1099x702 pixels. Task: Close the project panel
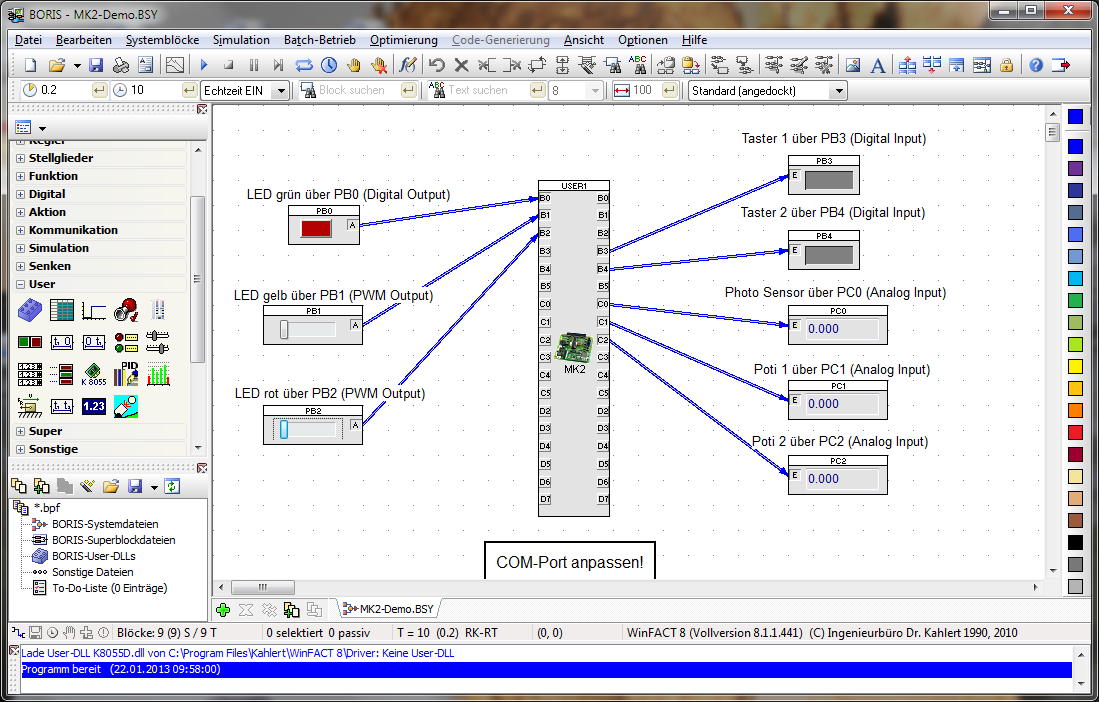pos(203,468)
